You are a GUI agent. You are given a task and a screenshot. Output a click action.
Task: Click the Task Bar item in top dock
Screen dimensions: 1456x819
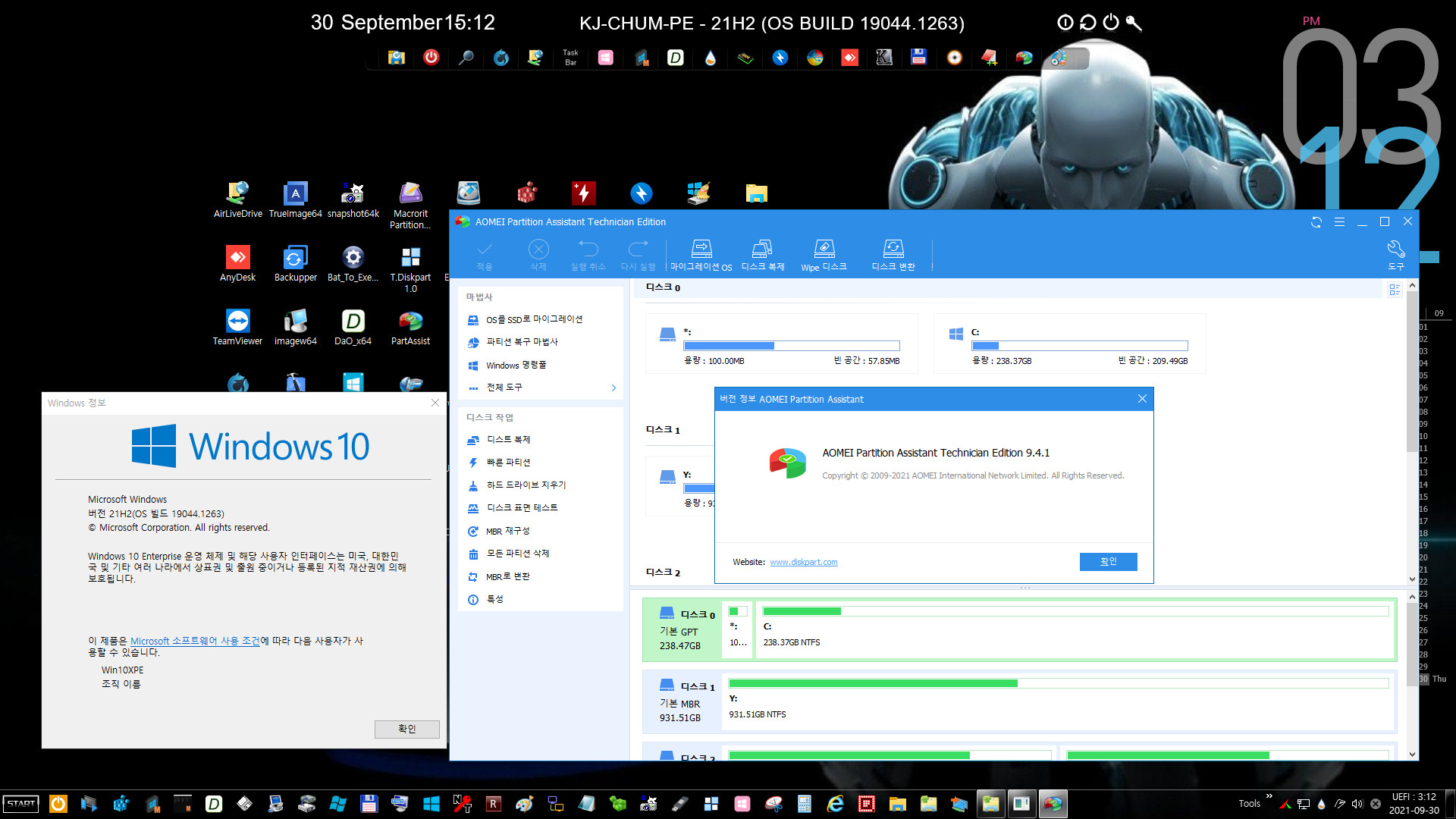(x=570, y=57)
